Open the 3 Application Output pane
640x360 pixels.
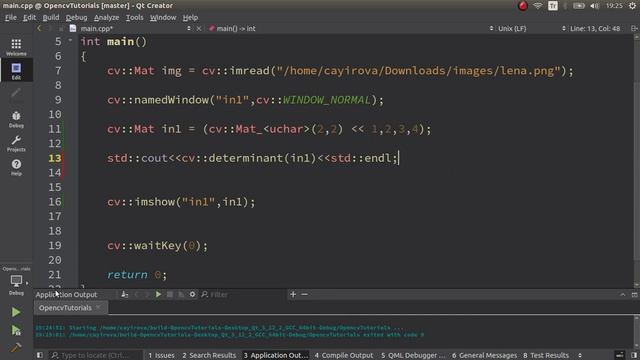276,355
